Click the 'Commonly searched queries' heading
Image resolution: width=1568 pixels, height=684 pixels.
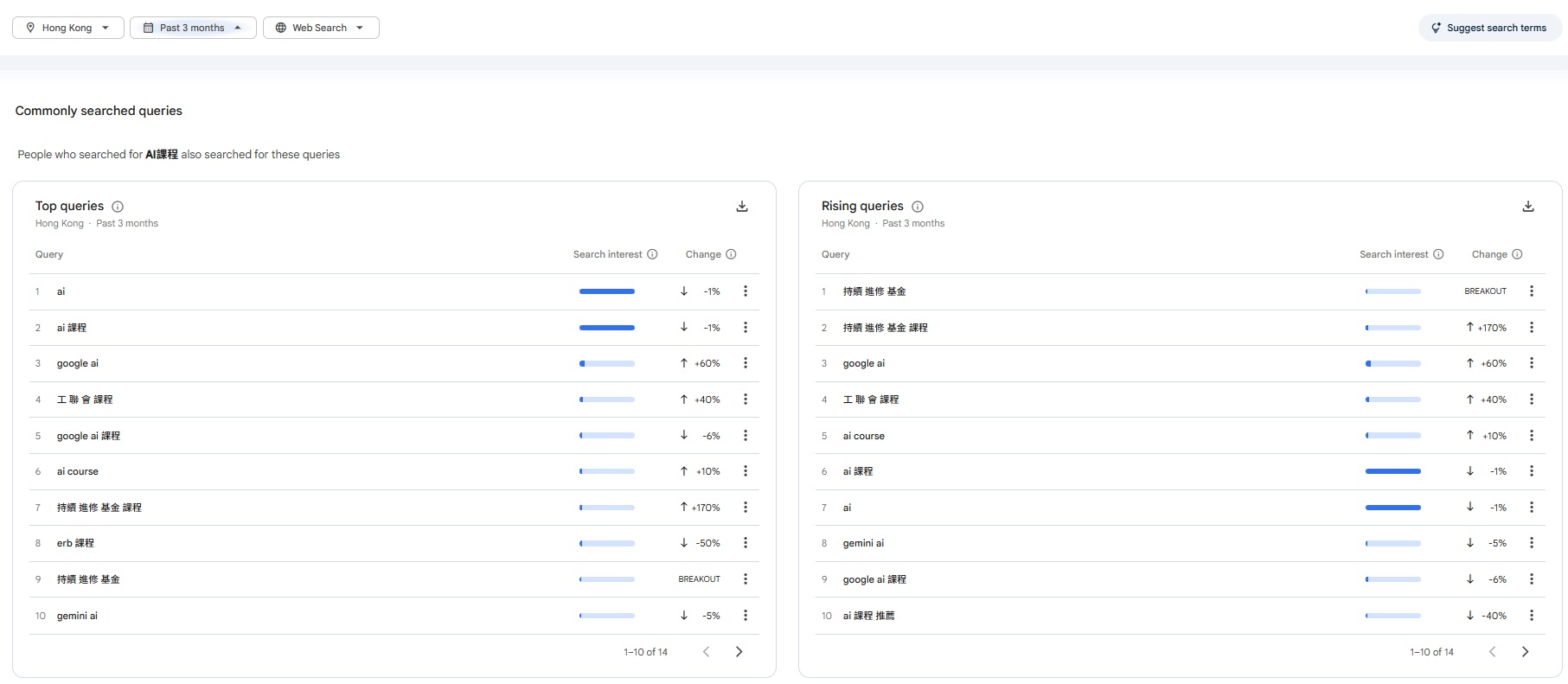pyautogui.click(x=99, y=111)
